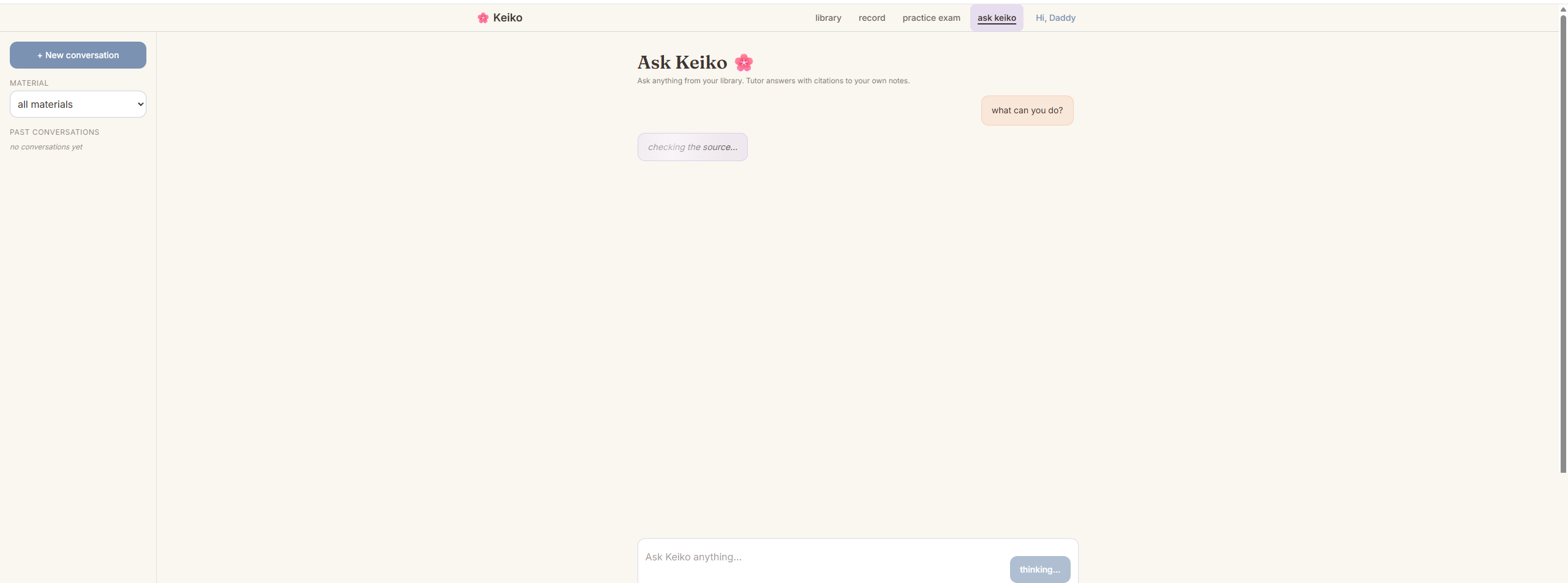Click the PAST CONVERSATIONS label
1568x583 pixels.
[55, 132]
